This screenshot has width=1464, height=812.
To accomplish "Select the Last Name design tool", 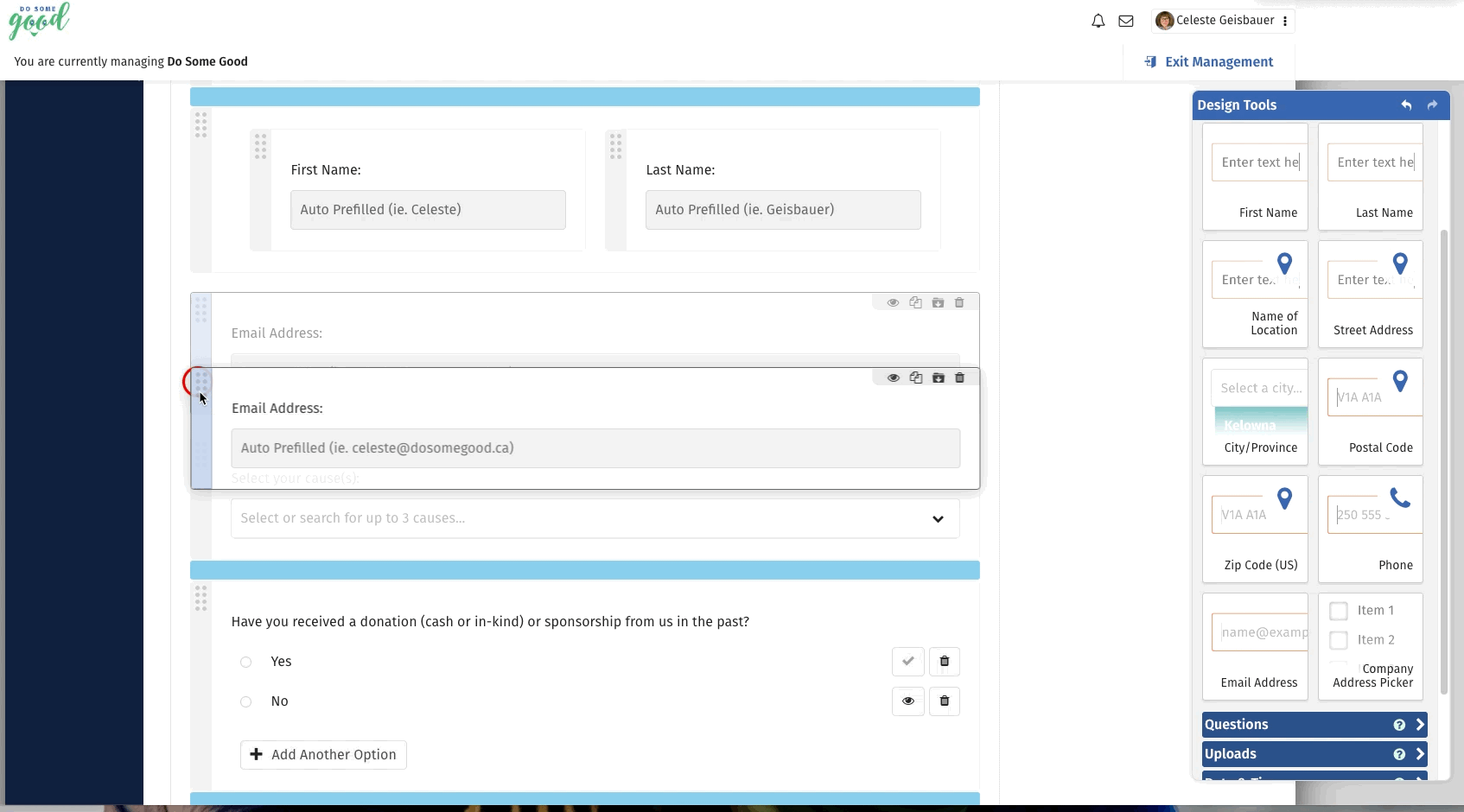I will 1371,177.
